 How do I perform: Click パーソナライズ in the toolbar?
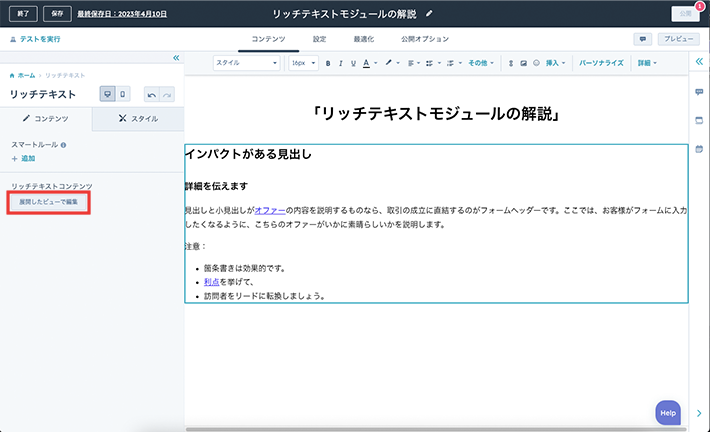[x=601, y=63]
